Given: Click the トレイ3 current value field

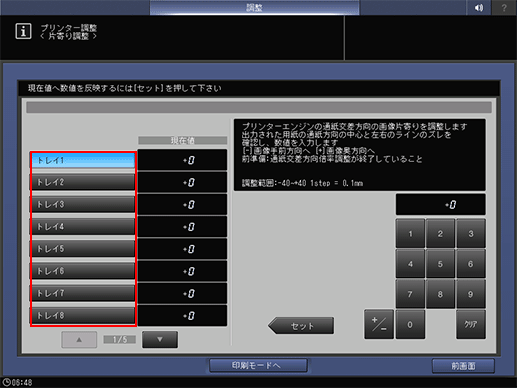Looking at the screenshot, I should click(x=182, y=204).
